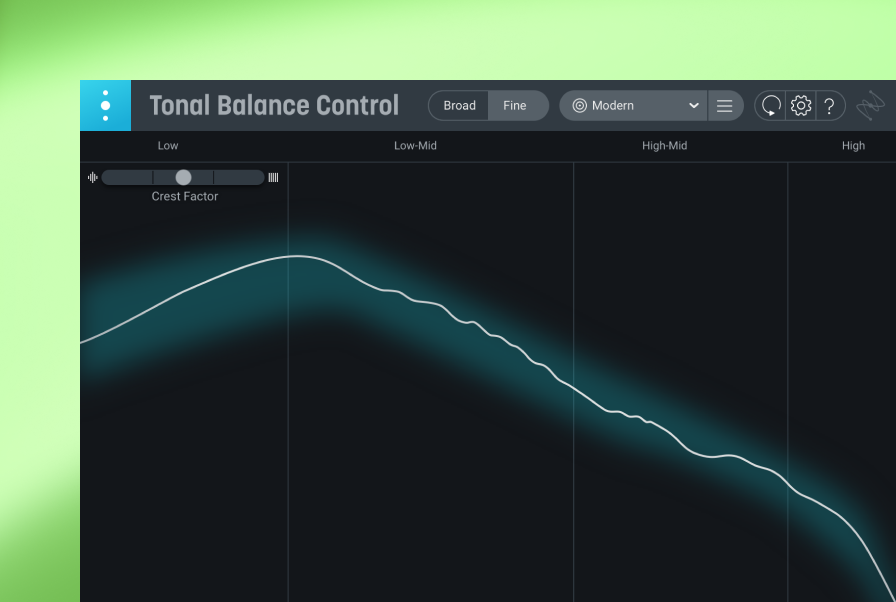Click the target icon beside Modern
Viewport: 896px width, 602px height.
(579, 106)
